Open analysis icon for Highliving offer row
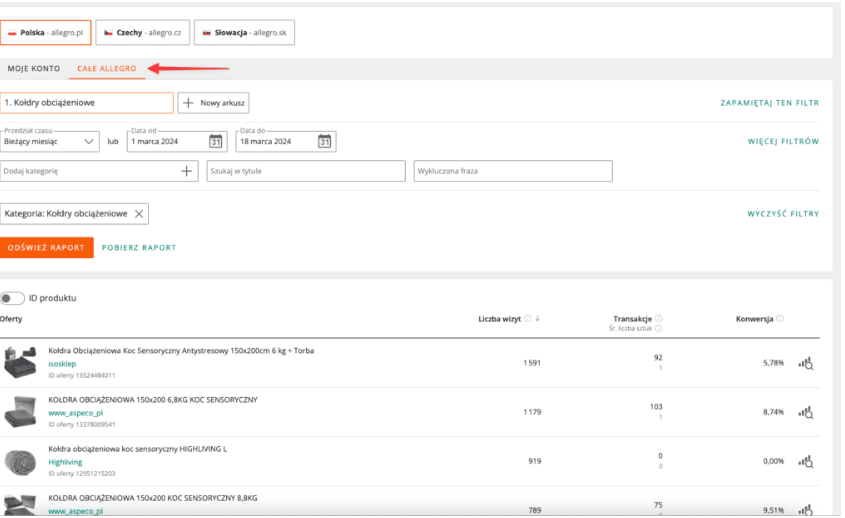This screenshot has width=845, height=518. (806, 461)
